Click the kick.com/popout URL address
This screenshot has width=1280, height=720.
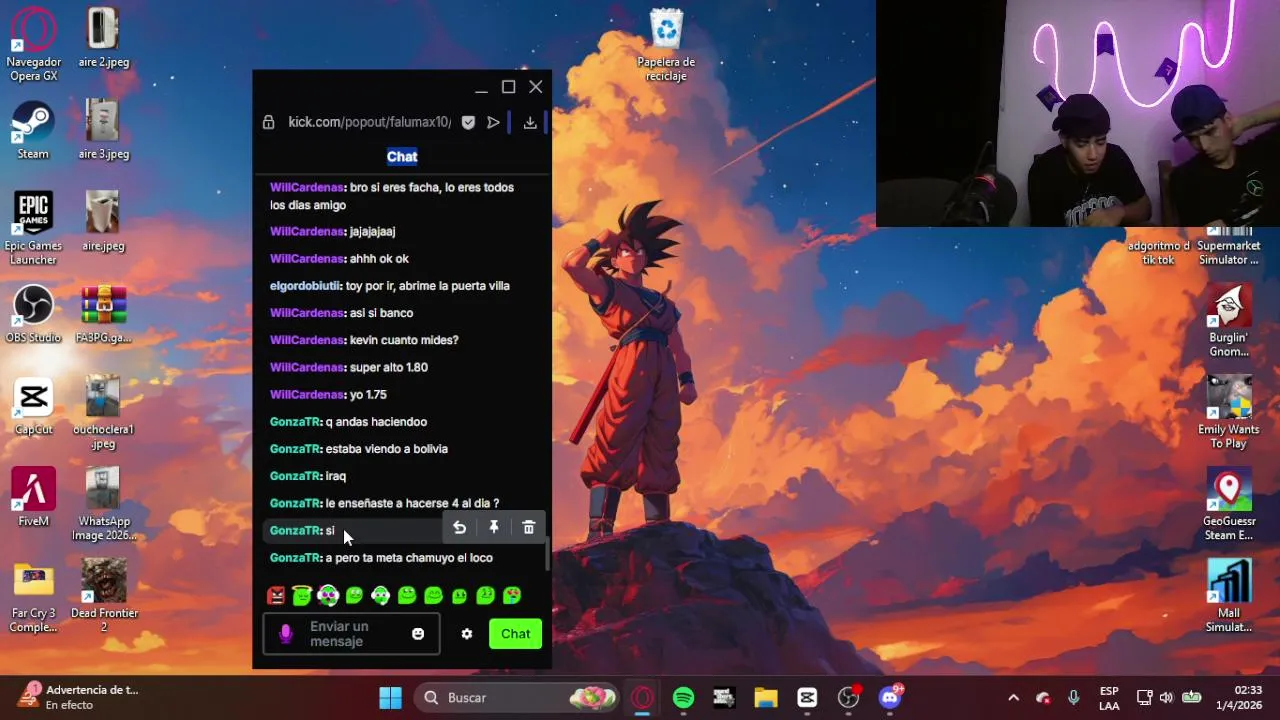(369, 122)
